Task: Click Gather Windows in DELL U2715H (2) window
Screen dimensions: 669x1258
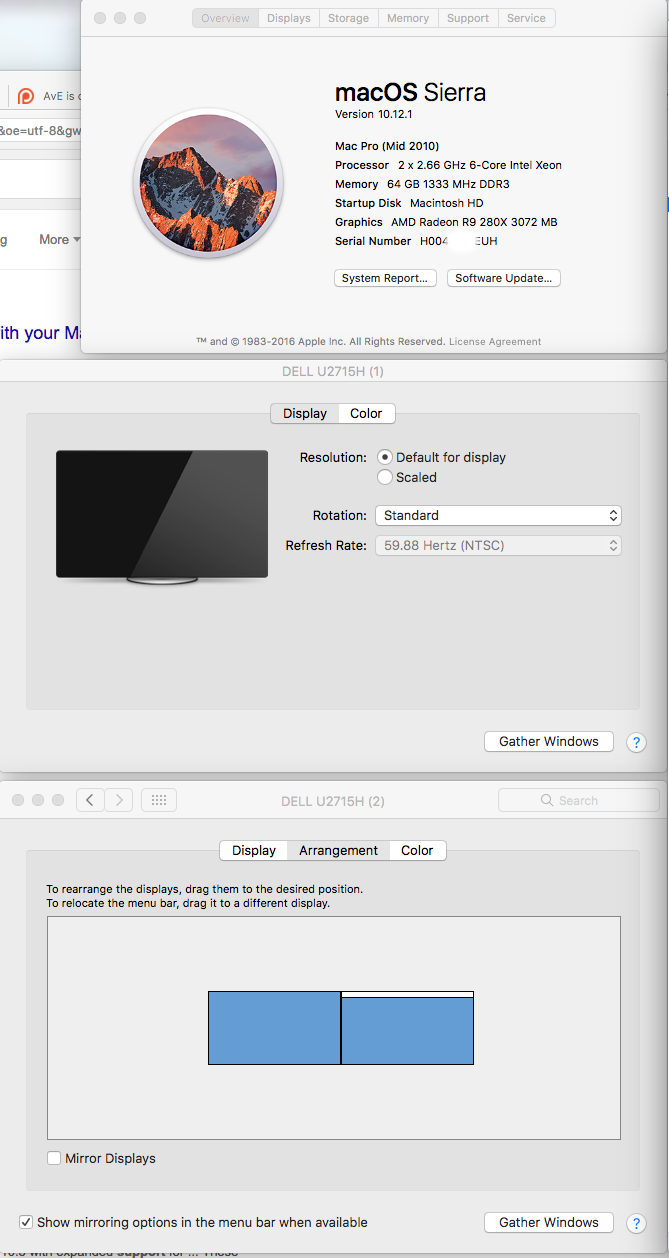Action: [x=549, y=1222]
